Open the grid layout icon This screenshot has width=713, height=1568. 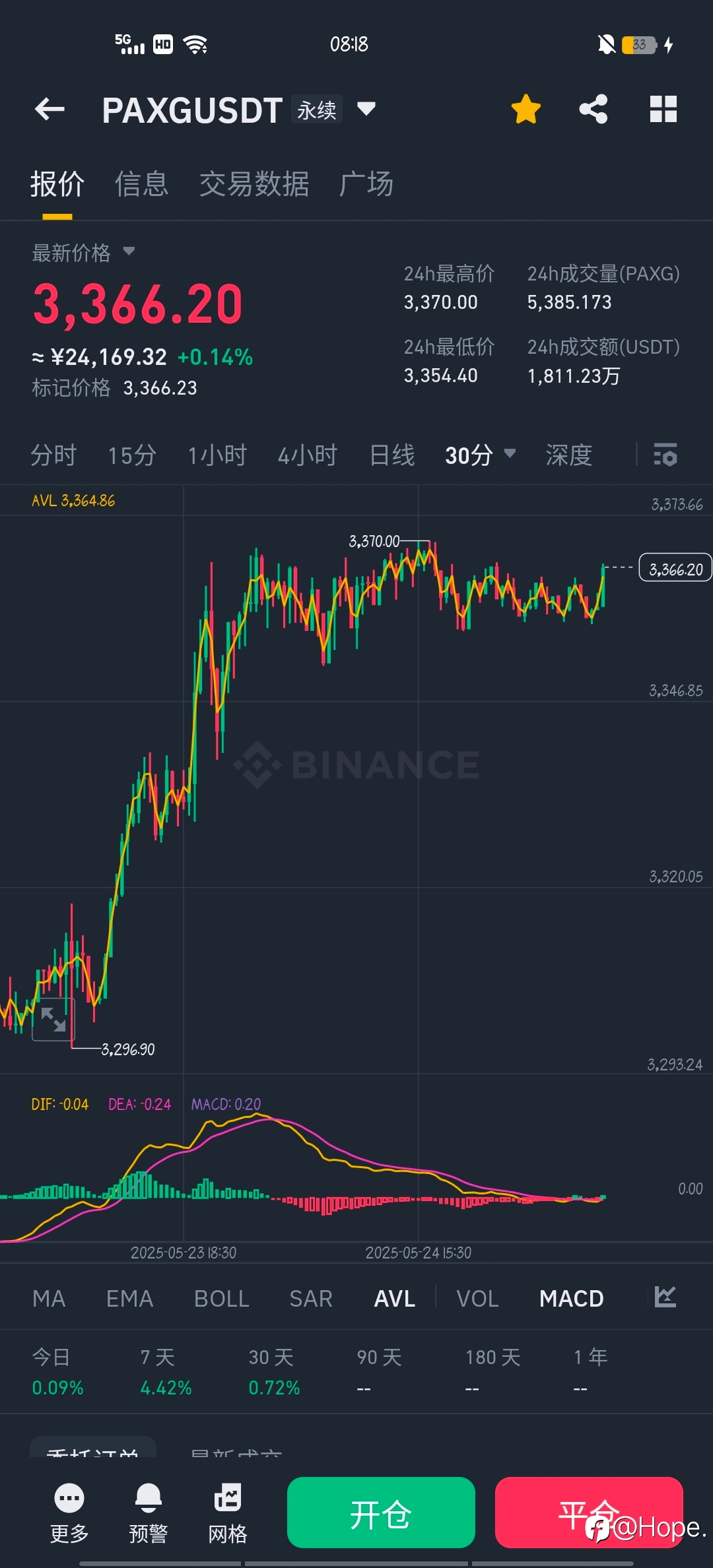pyautogui.click(x=663, y=109)
